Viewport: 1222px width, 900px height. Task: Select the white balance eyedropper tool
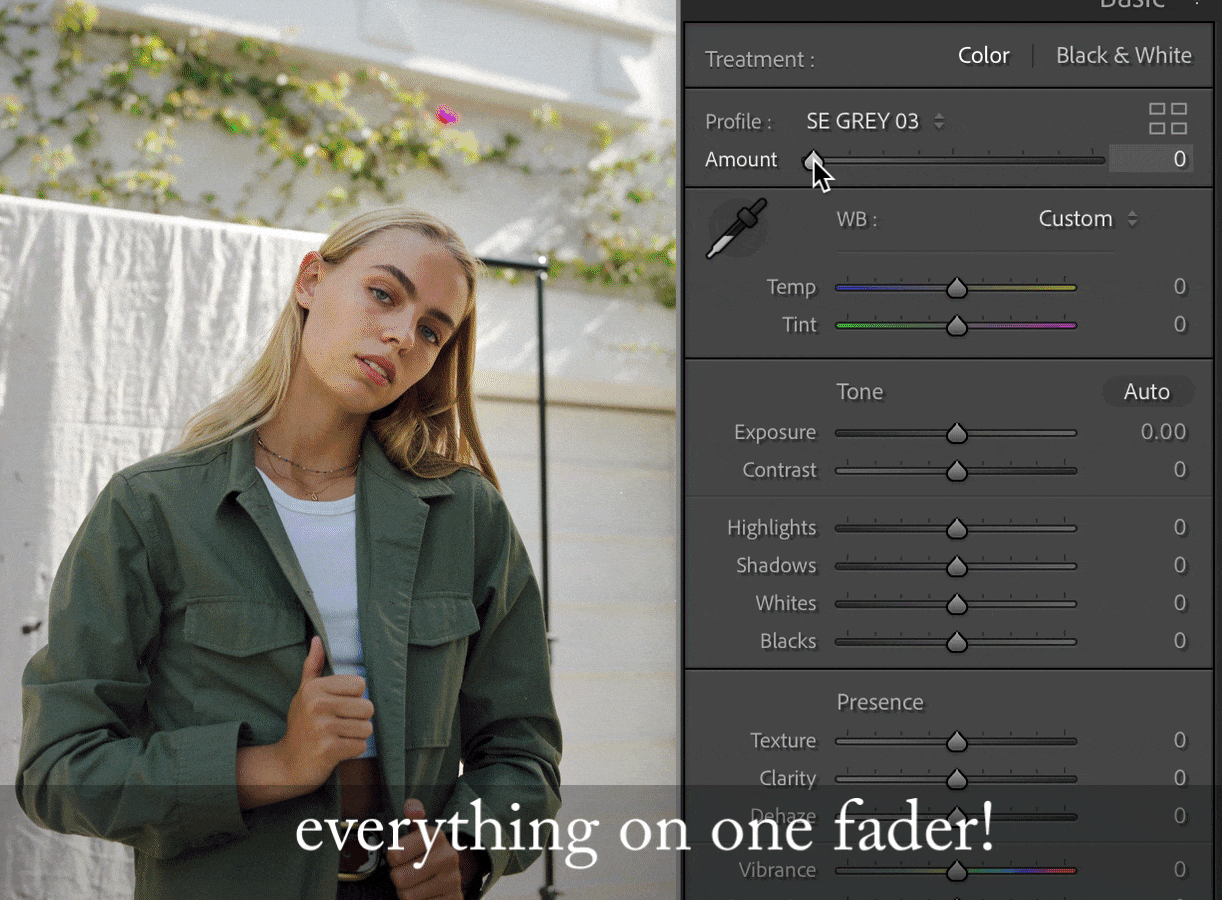(736, 229)
